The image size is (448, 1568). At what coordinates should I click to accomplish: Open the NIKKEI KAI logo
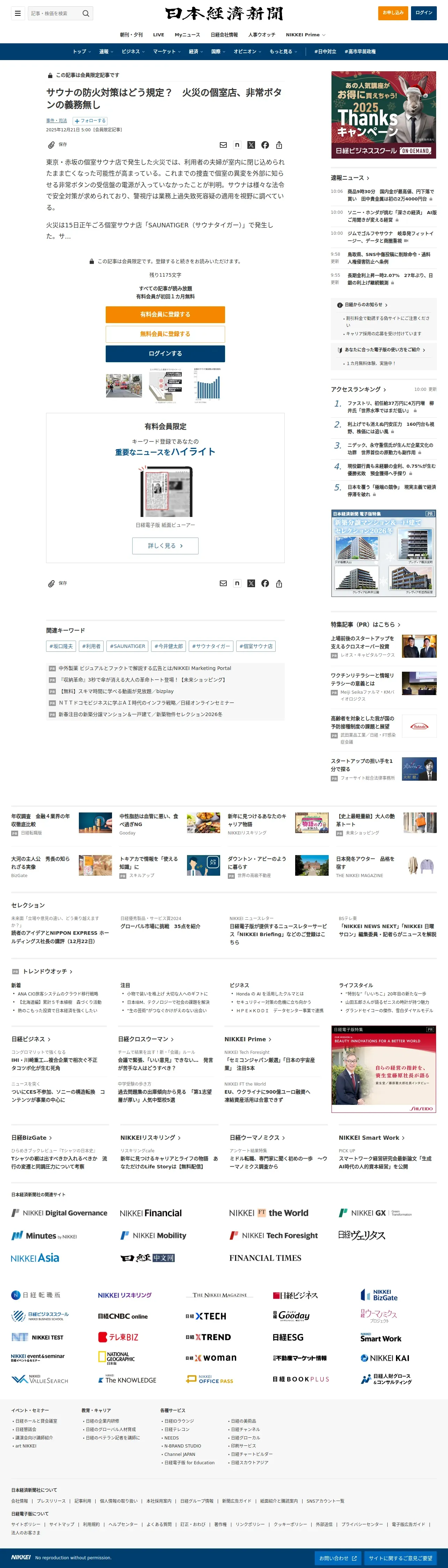pyautogui.click(x=386, y=1358)
